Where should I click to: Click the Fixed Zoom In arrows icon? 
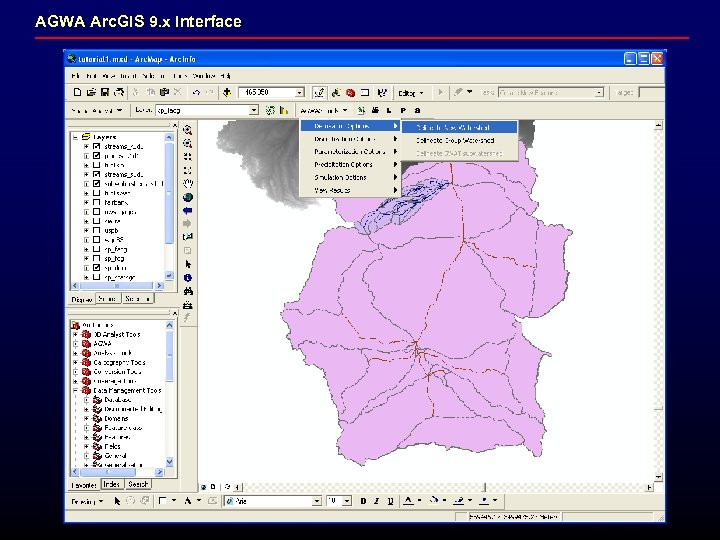[187, 157]
